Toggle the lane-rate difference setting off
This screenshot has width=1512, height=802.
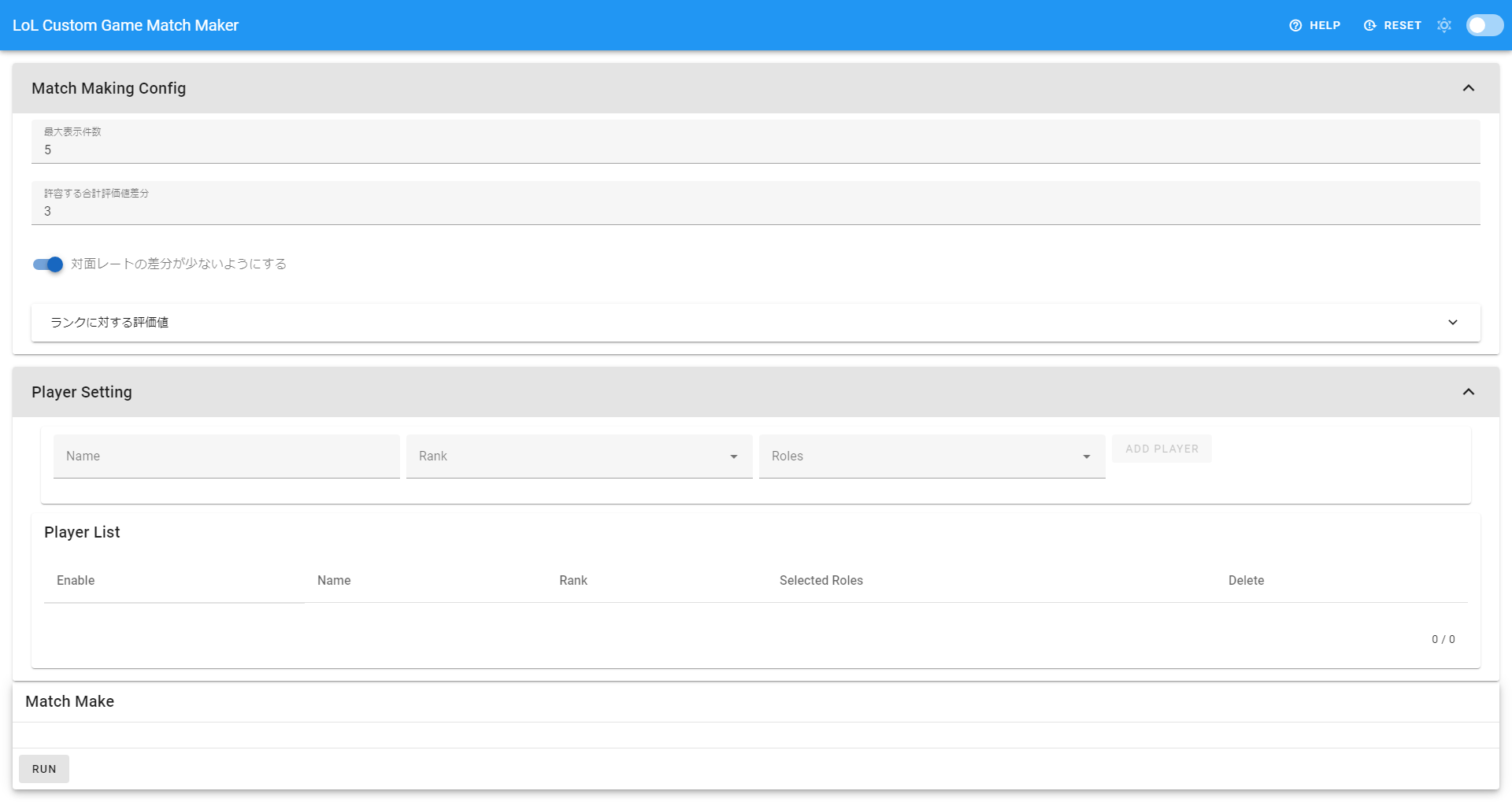(46, 264)
